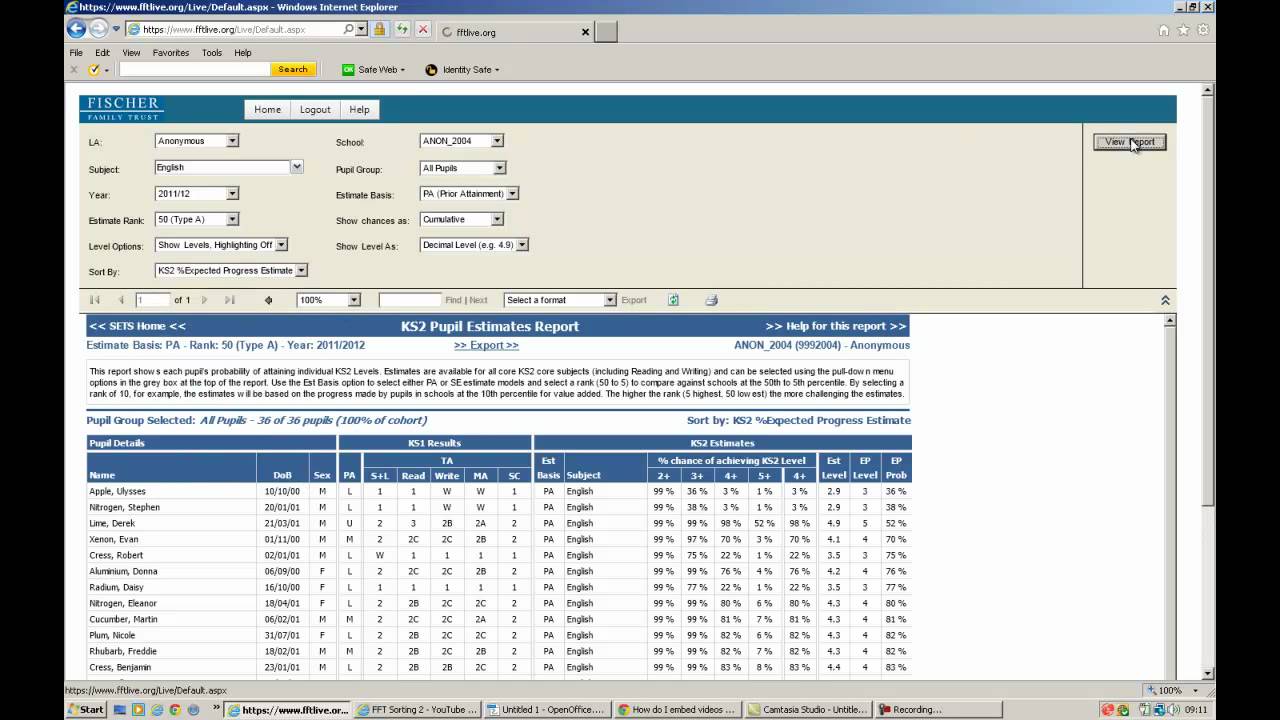Viewport: 1280px width, 720px height.
Task: Open the Subject dropdown showing English
Action: (x=229, y=167)
